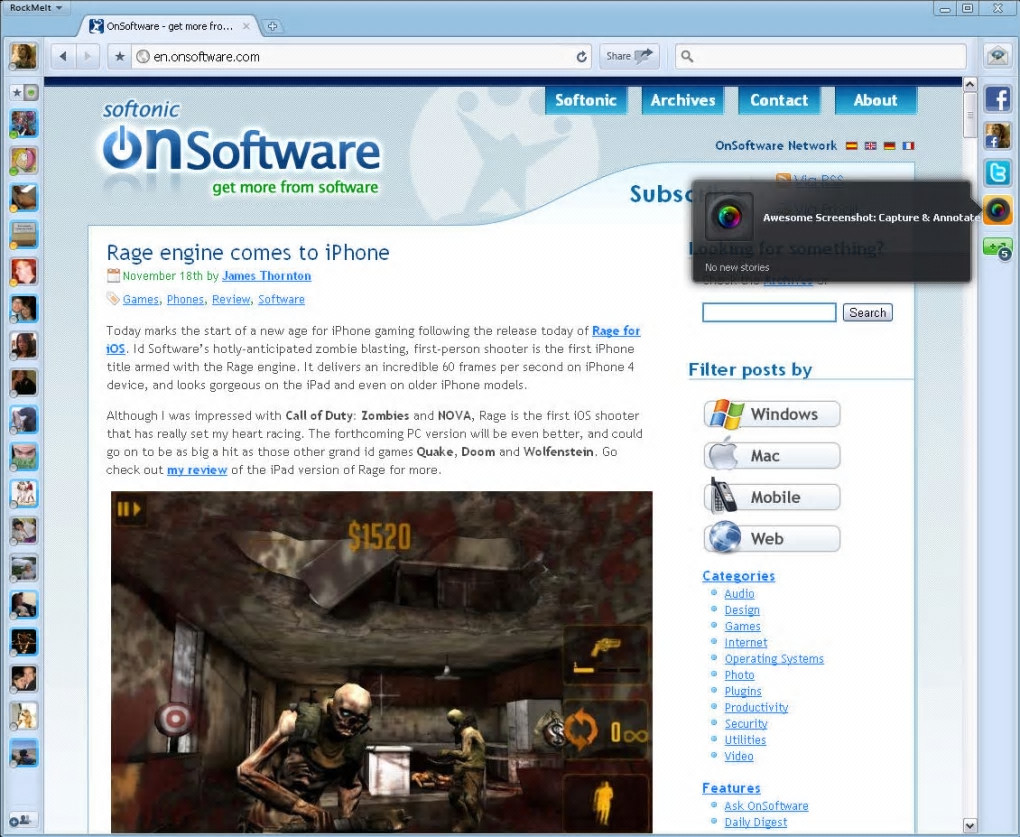The image size is (1020, 837).
Task: Open the user profile avatar at top left
Action: [23, 56]
